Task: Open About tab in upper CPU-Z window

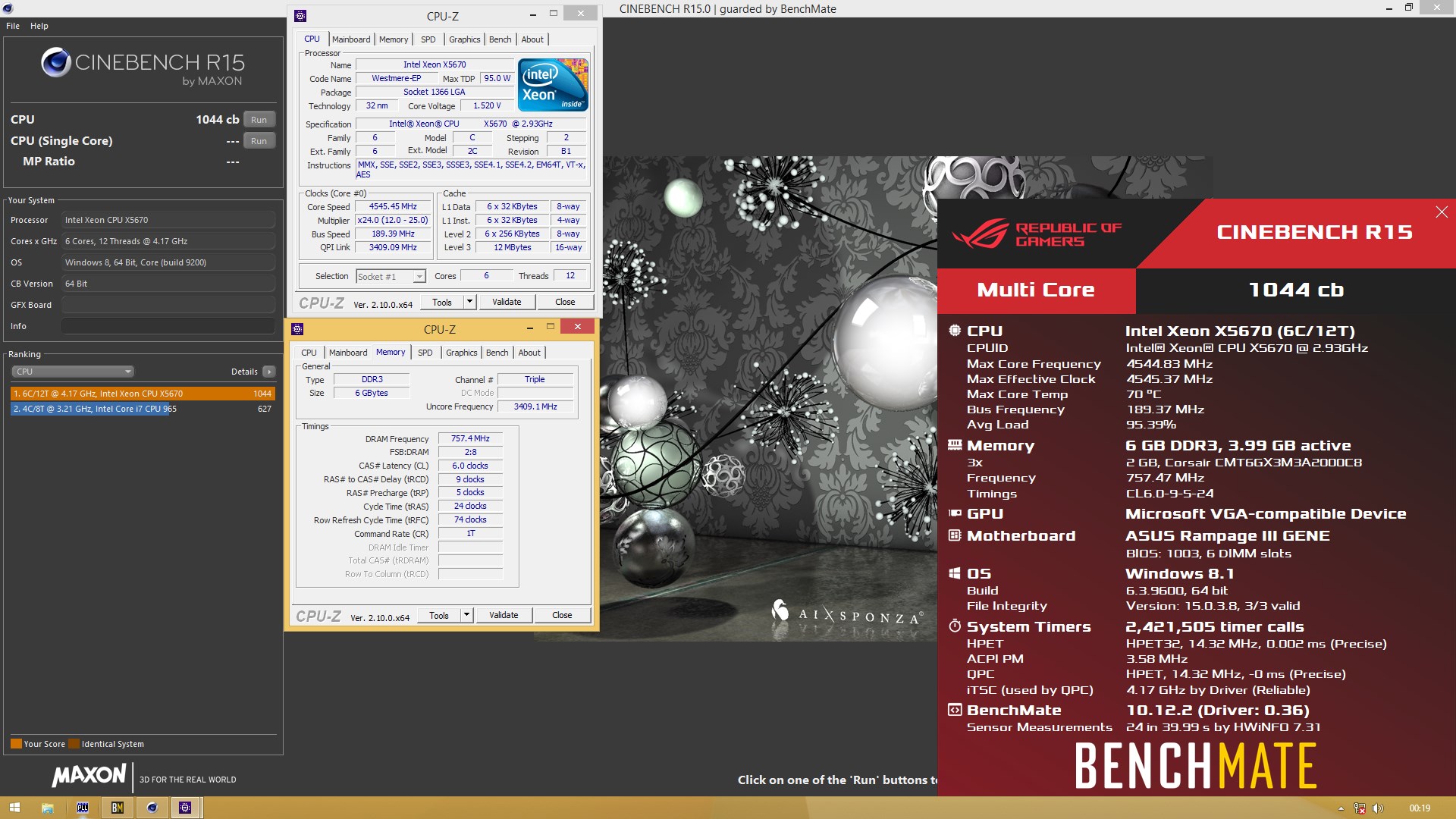Action: (532, 39)
